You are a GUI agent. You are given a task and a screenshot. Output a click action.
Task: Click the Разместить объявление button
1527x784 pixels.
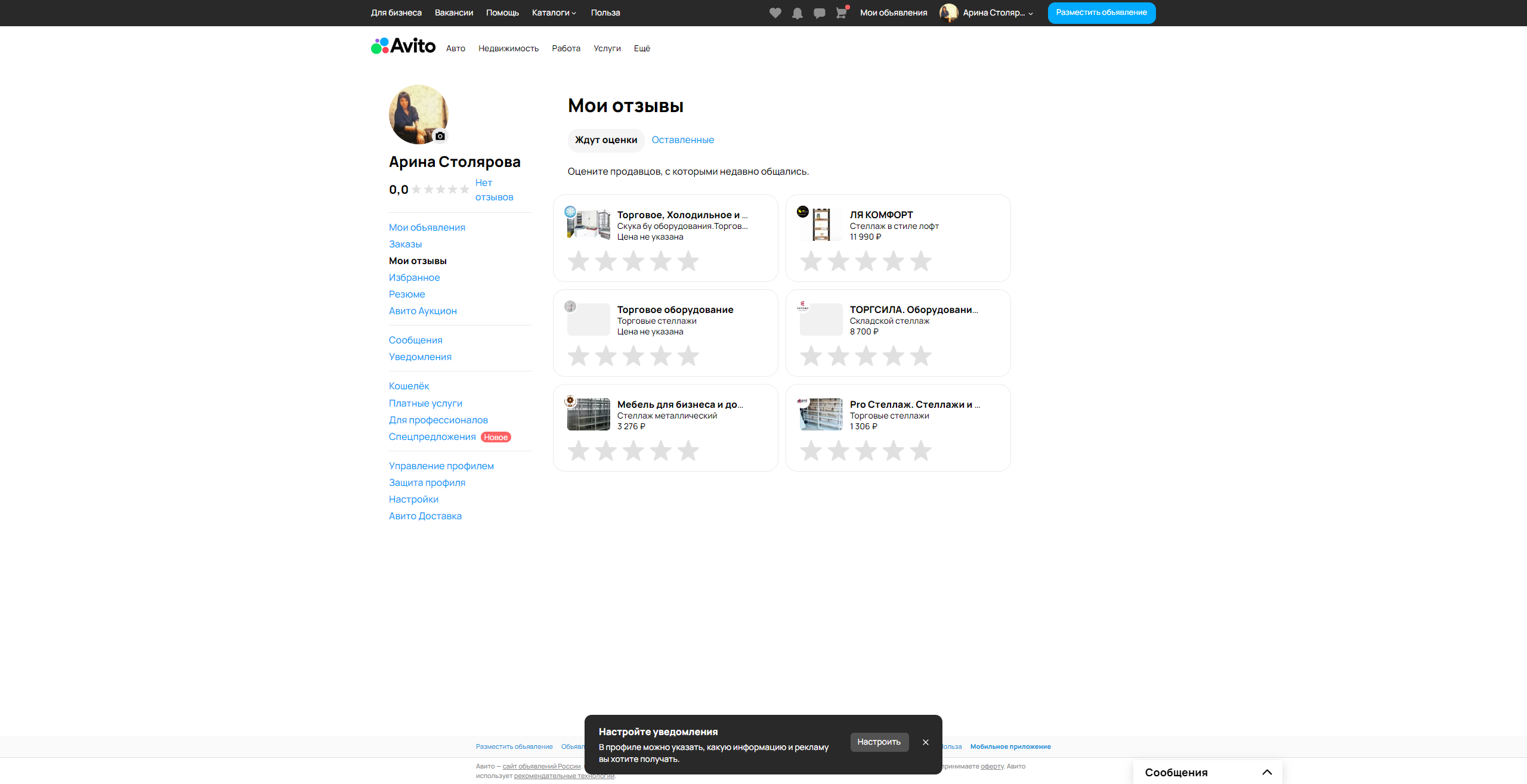[x=1101, y=13]
